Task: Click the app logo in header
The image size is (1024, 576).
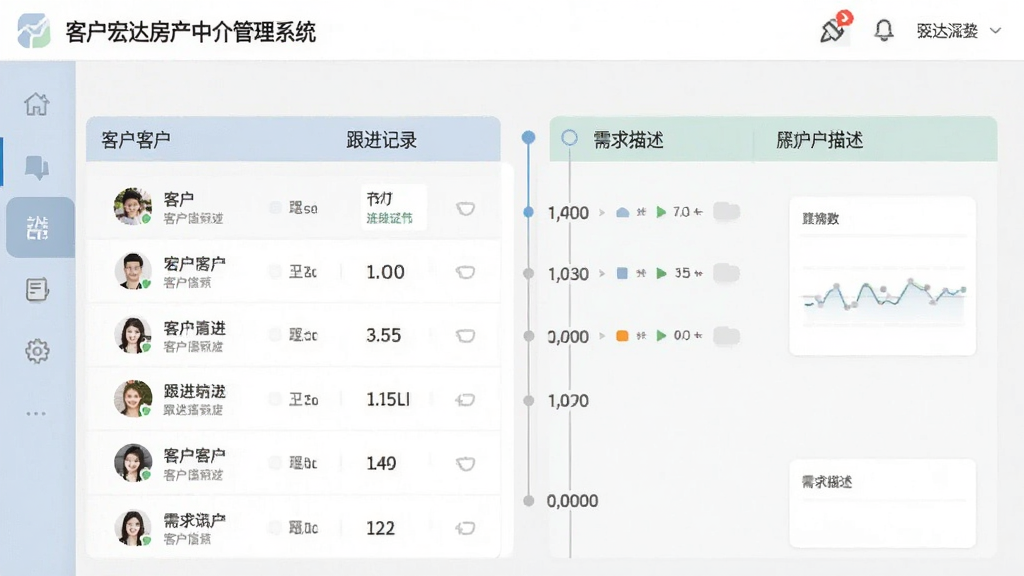Action: pos(34,31)
